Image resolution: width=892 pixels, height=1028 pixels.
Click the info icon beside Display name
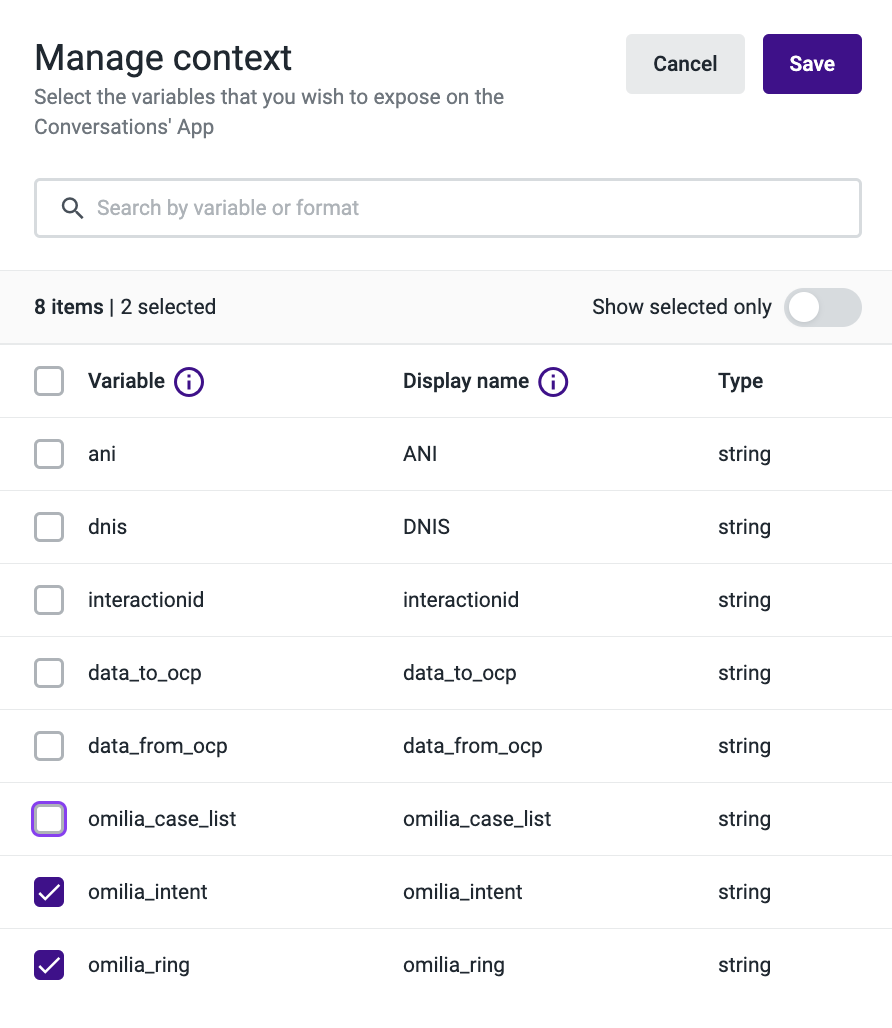pyautogui.click(x=553, y=382)
